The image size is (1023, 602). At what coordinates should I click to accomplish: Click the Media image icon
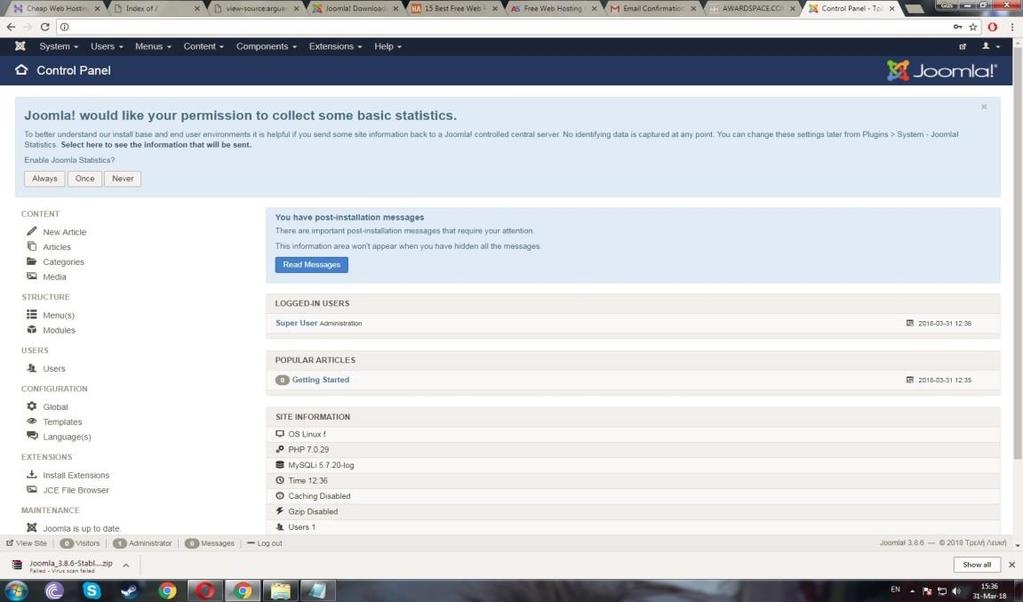coord(31,276)
